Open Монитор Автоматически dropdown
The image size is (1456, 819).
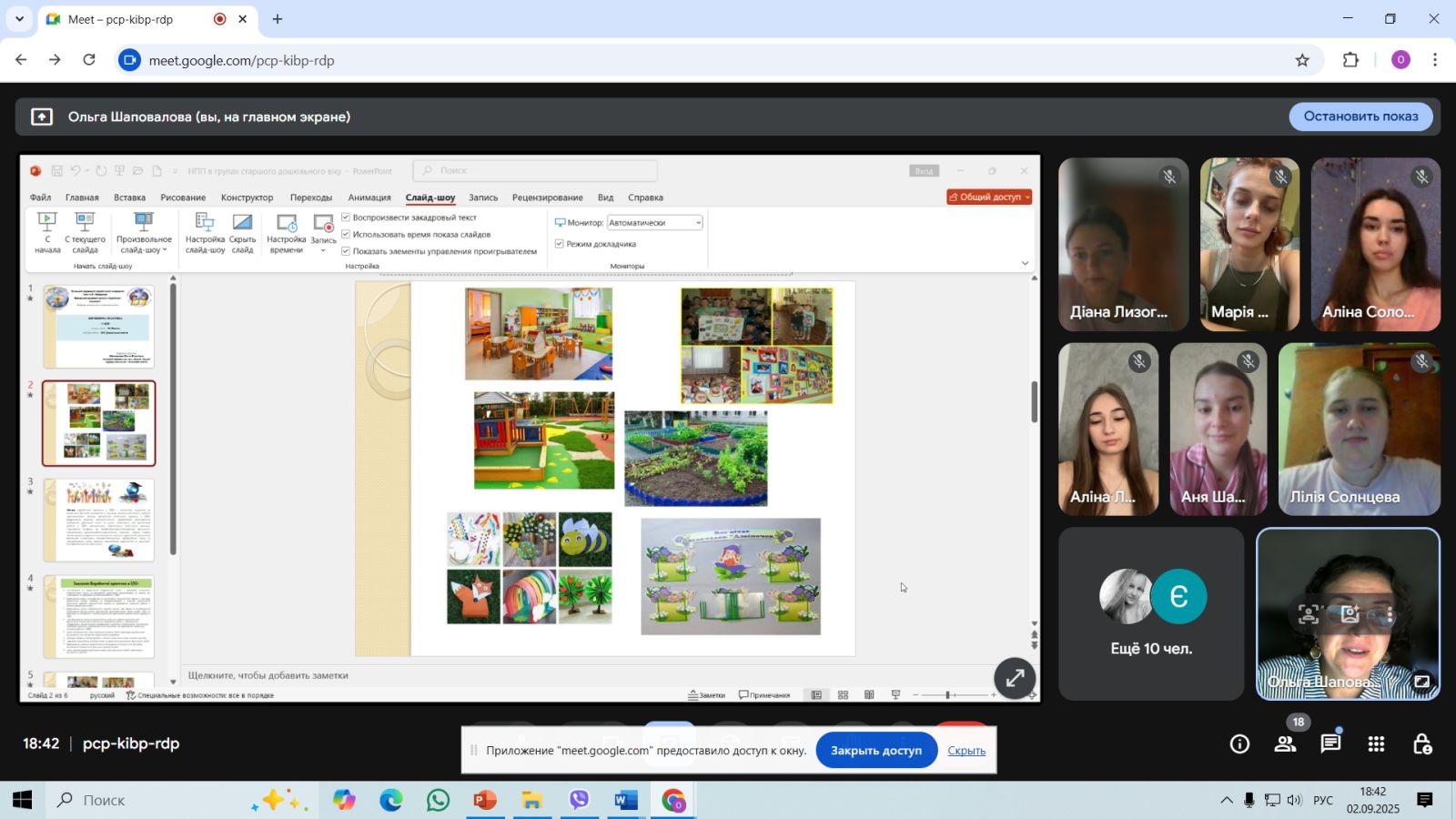coord(654,223)
